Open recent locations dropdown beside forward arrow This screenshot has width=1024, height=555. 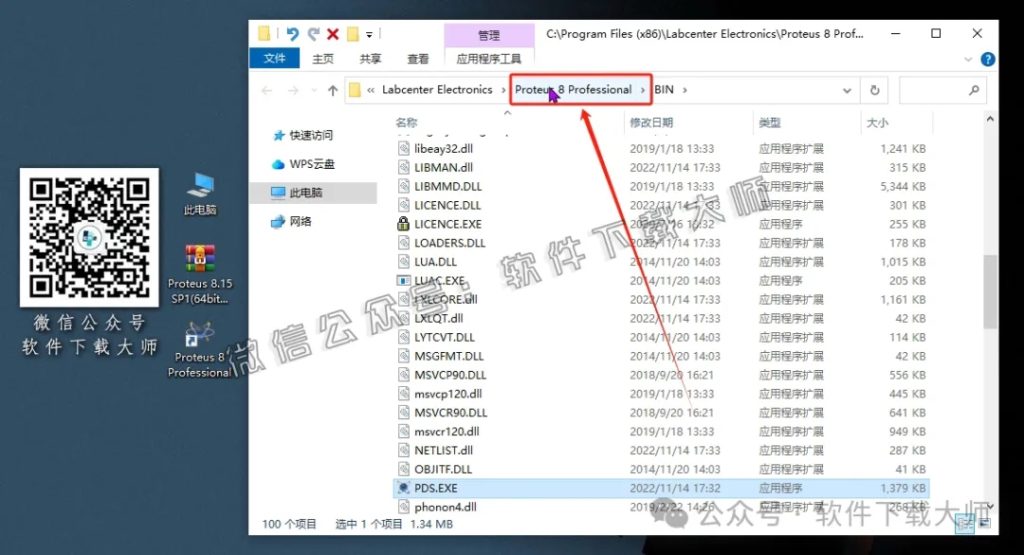coord(314,90)
